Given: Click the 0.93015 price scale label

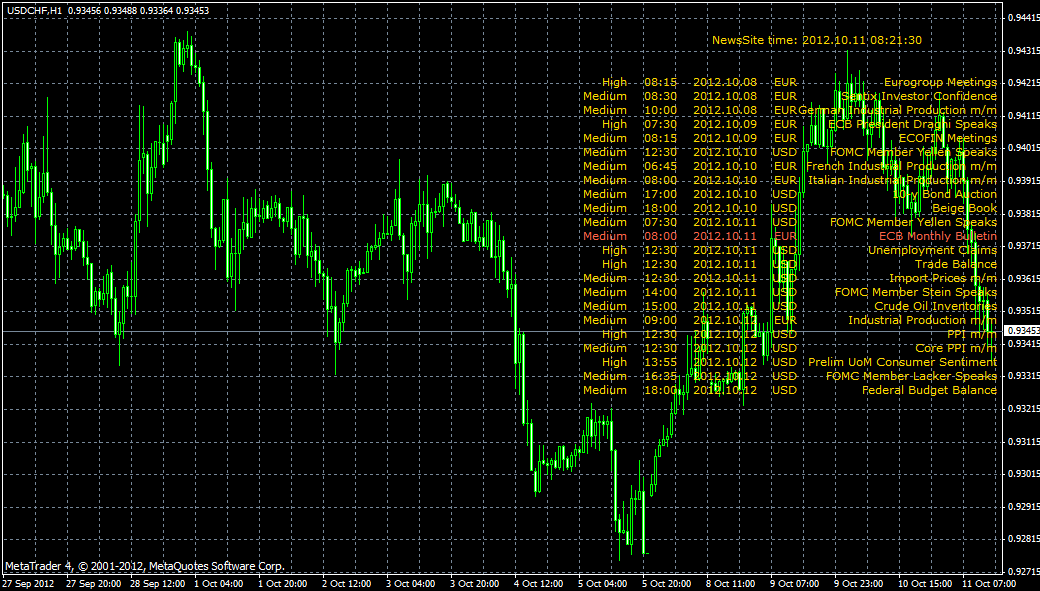Looking at the screenshot, I should (1023, 474).
